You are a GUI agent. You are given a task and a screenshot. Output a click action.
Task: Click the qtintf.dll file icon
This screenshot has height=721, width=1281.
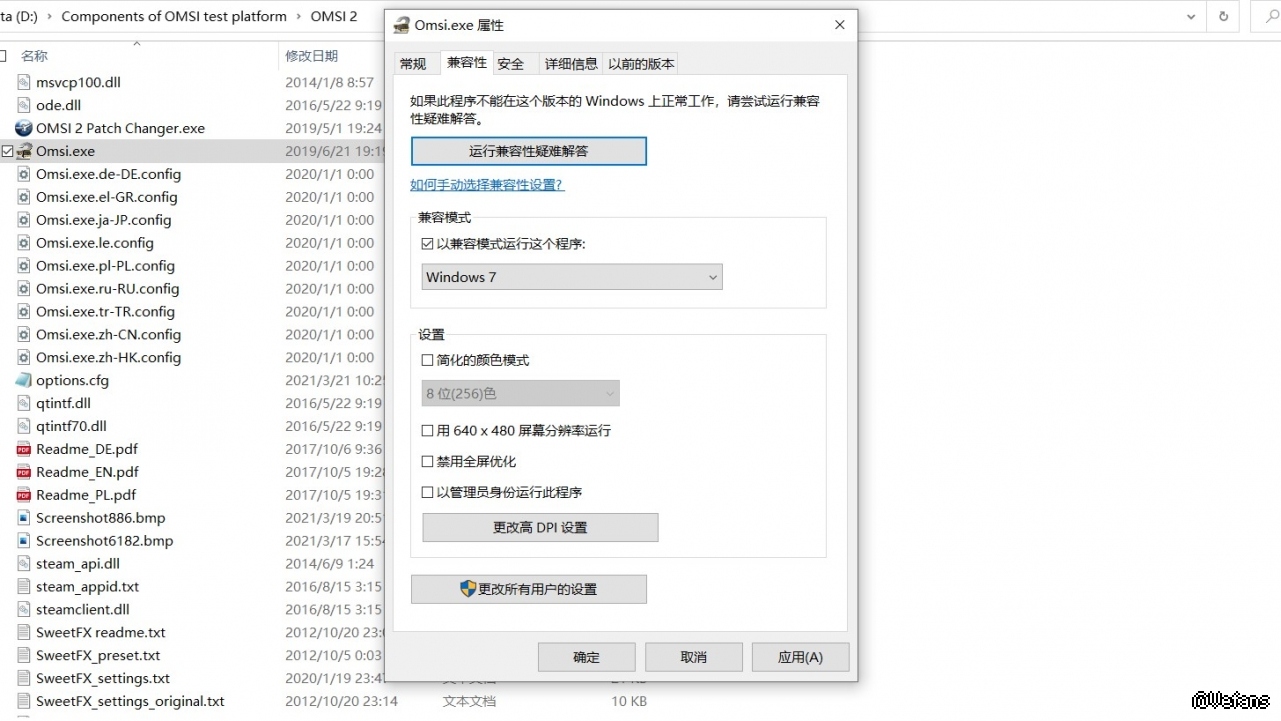point(24,403)
